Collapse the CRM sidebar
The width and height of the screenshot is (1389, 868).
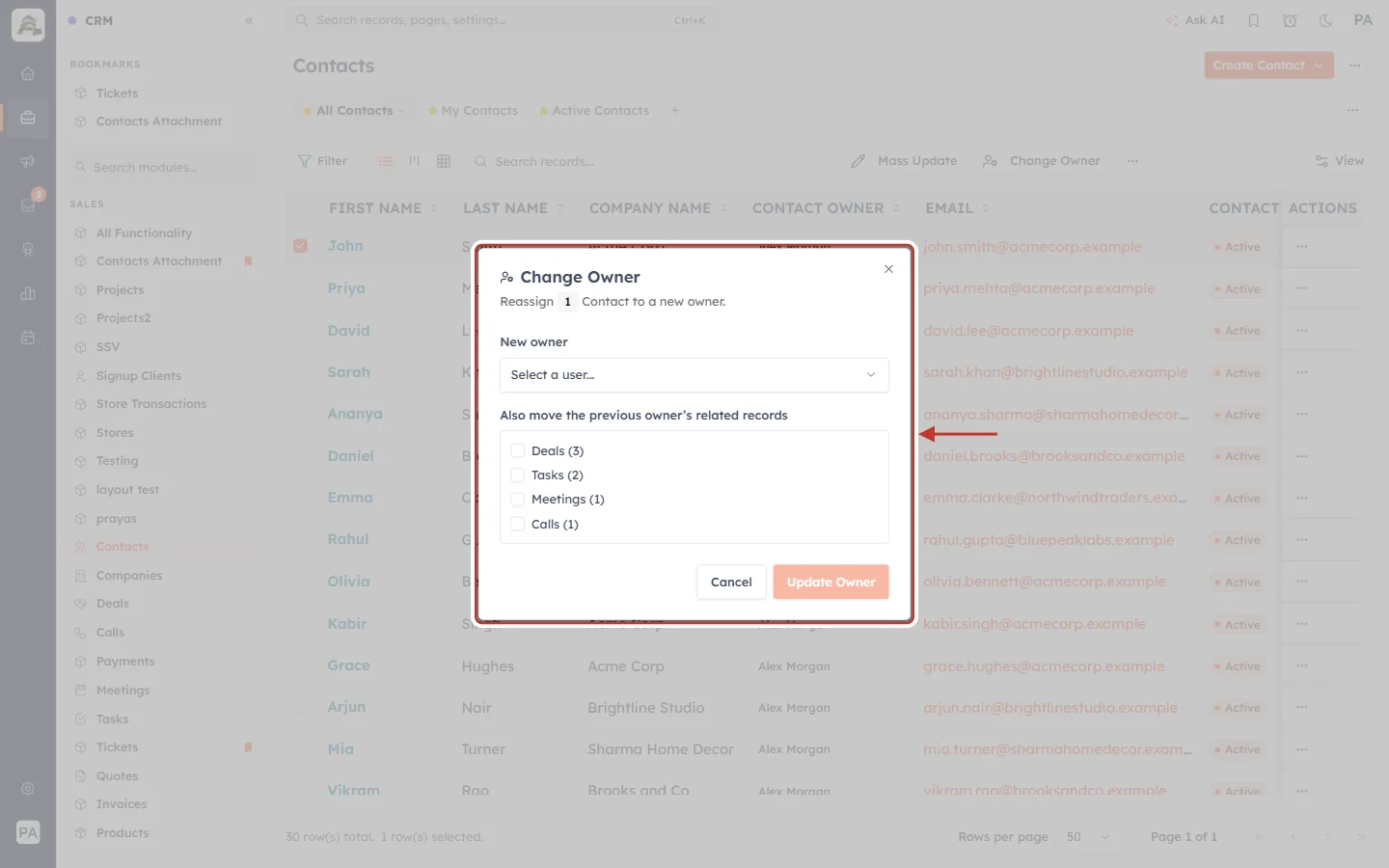[249, 20]
